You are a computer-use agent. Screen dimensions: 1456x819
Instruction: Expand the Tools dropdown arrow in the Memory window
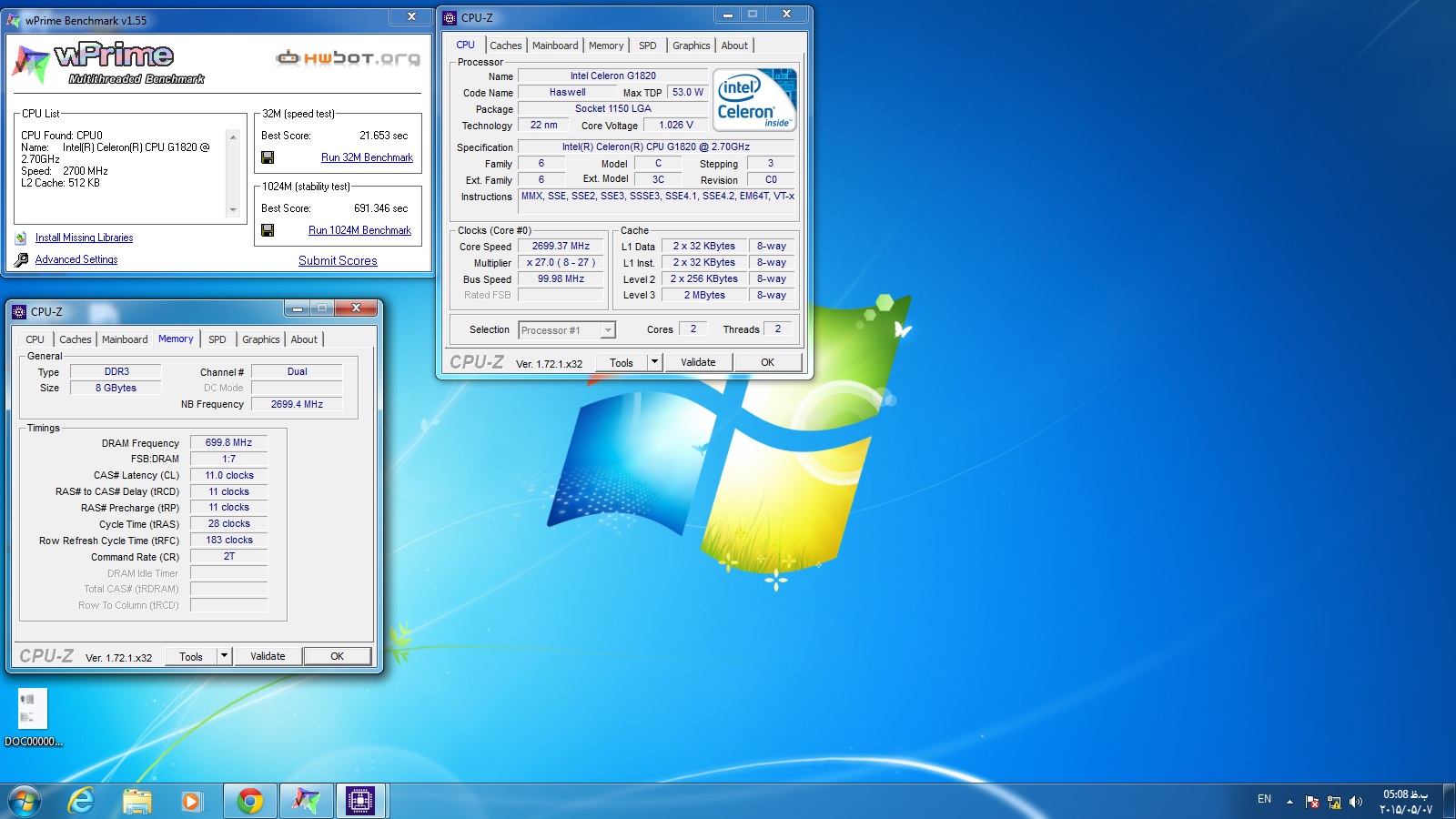[x=224, y=656]
